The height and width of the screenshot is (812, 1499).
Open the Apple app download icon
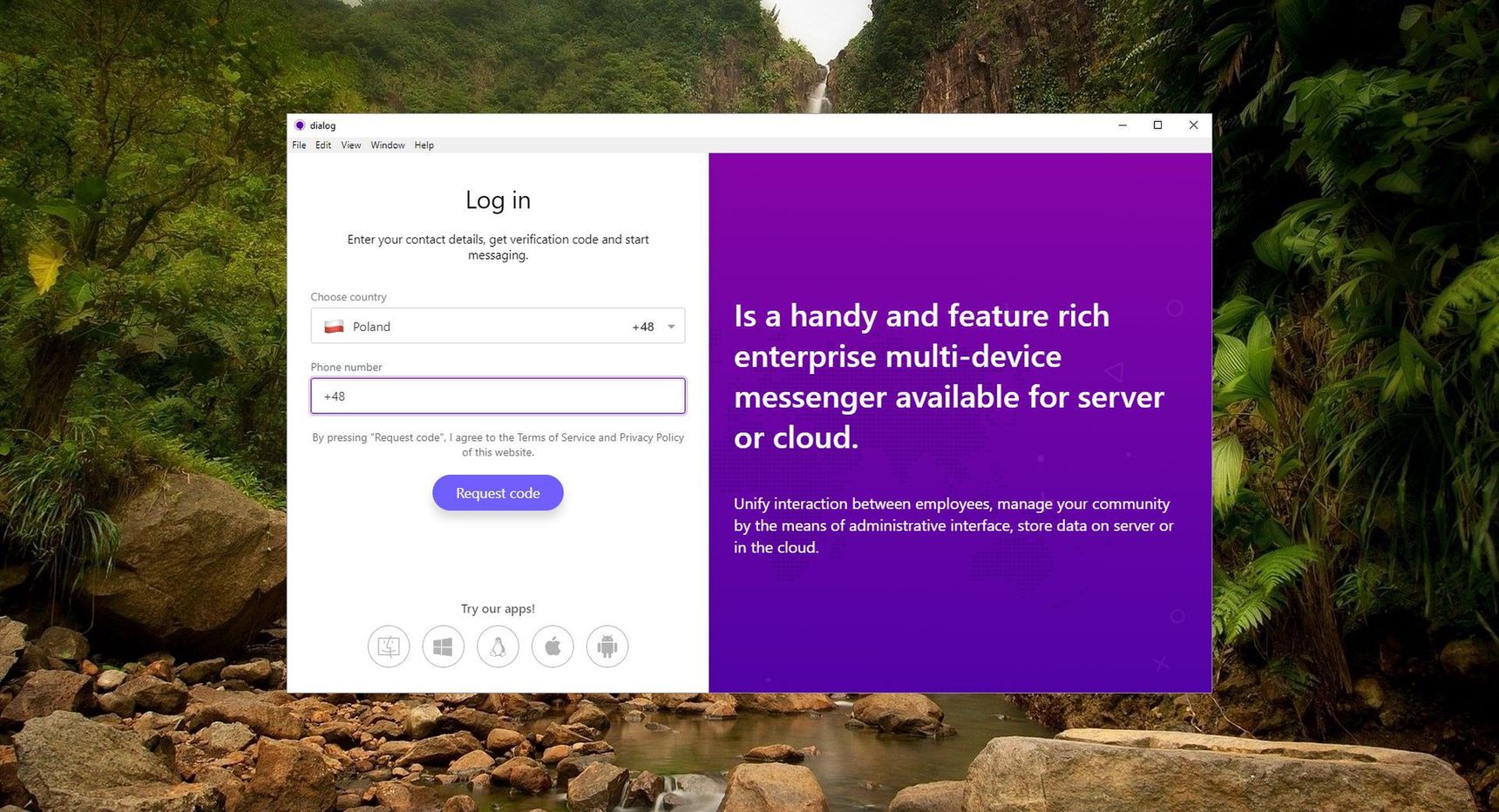(x=553, y=646)
